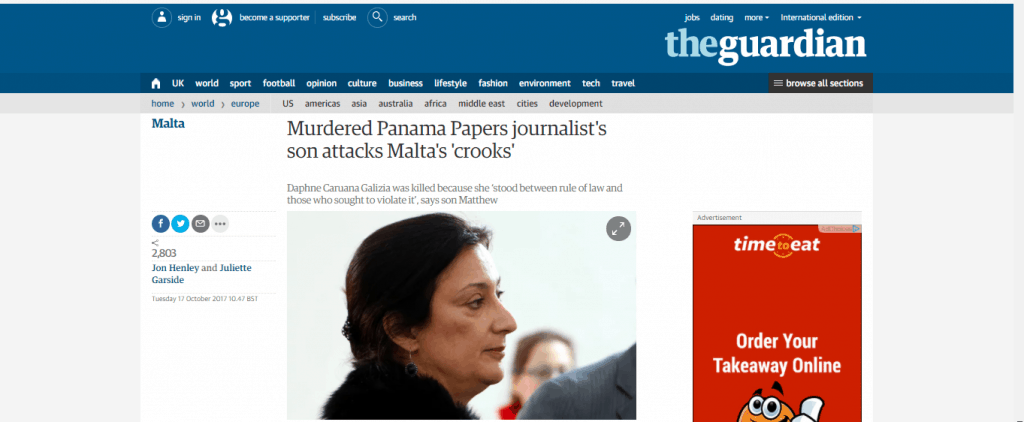The image size is (1024, 422).
Task: Click author link Jon Henley
Action: (175, 268)
